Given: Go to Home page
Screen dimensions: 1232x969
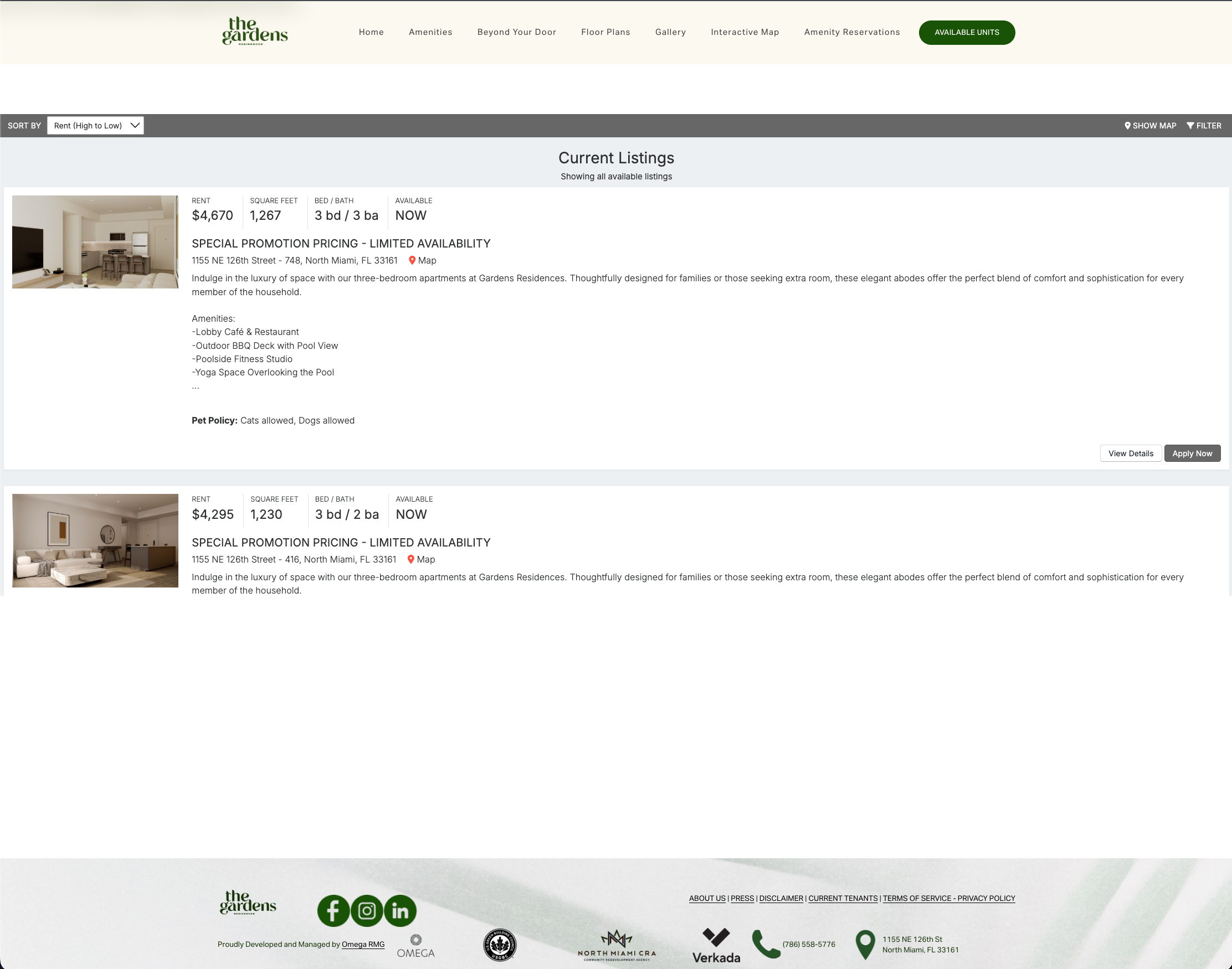Looking at the screenshot, I should coord(371,32).
